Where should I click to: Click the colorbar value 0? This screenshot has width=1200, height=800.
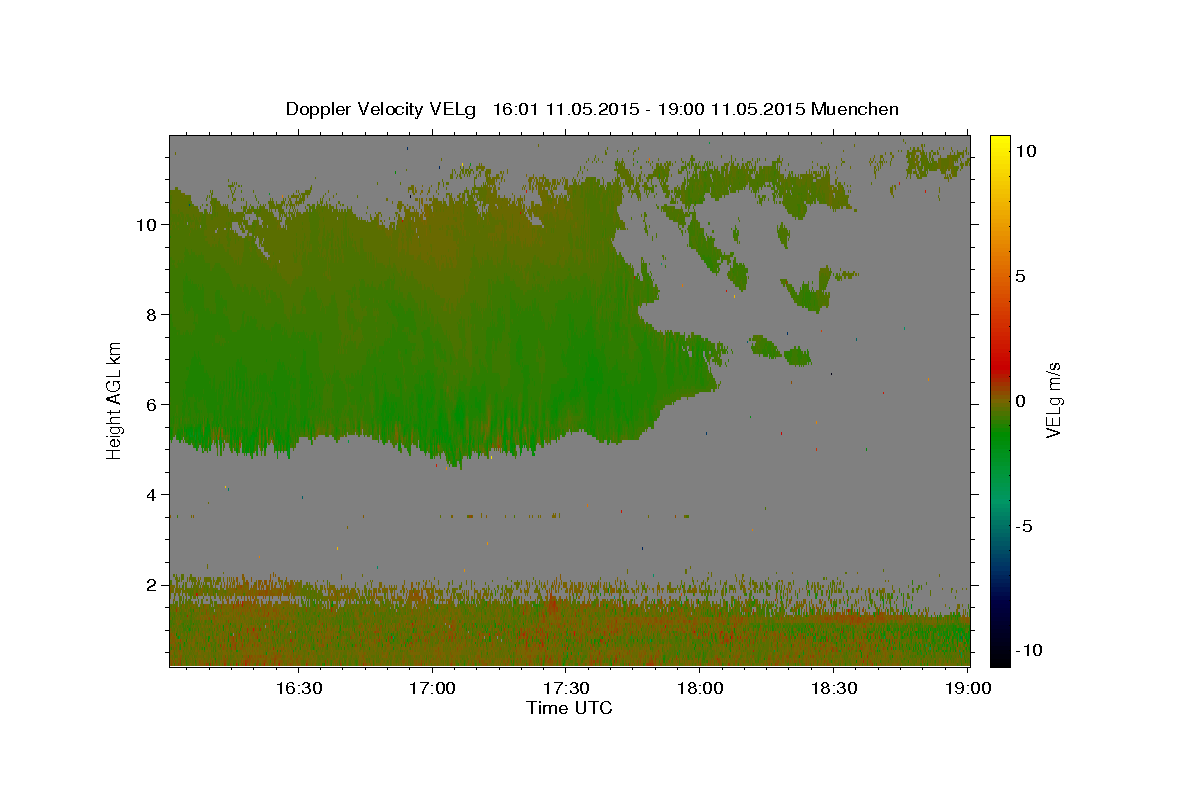1020,401
